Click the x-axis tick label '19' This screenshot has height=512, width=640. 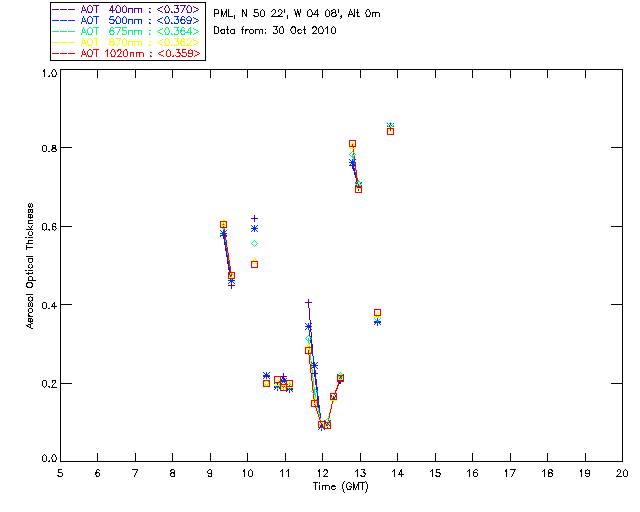pyautogui.click(x=585, y=473)
